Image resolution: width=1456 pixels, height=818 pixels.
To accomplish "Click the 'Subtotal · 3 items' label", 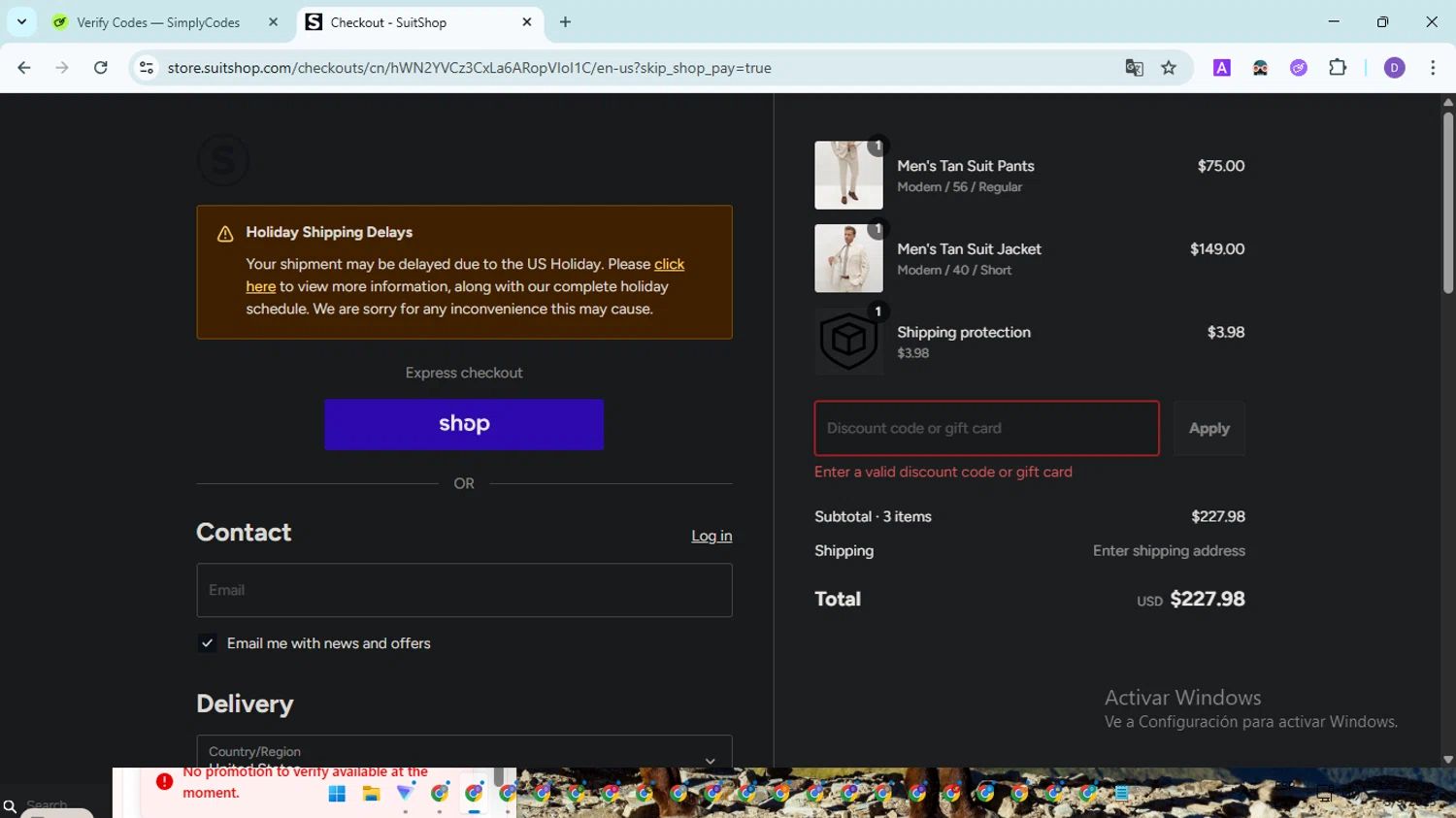I will coord(873,516).
